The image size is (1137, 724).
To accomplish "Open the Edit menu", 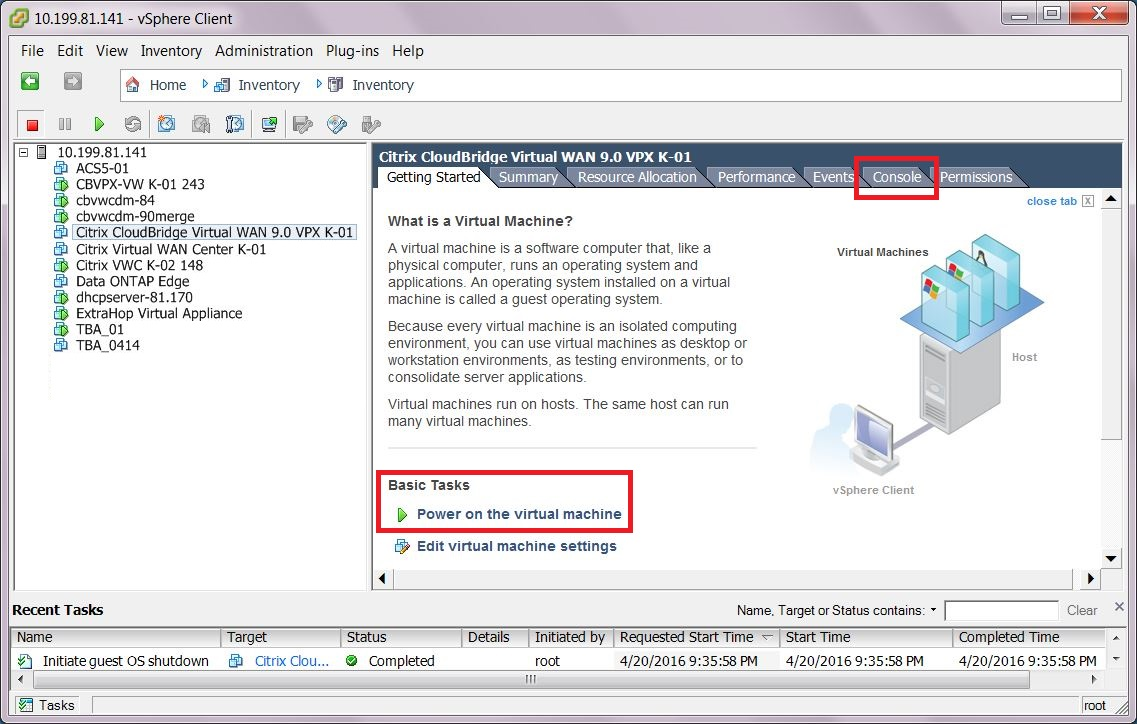I will click(70, 51).
